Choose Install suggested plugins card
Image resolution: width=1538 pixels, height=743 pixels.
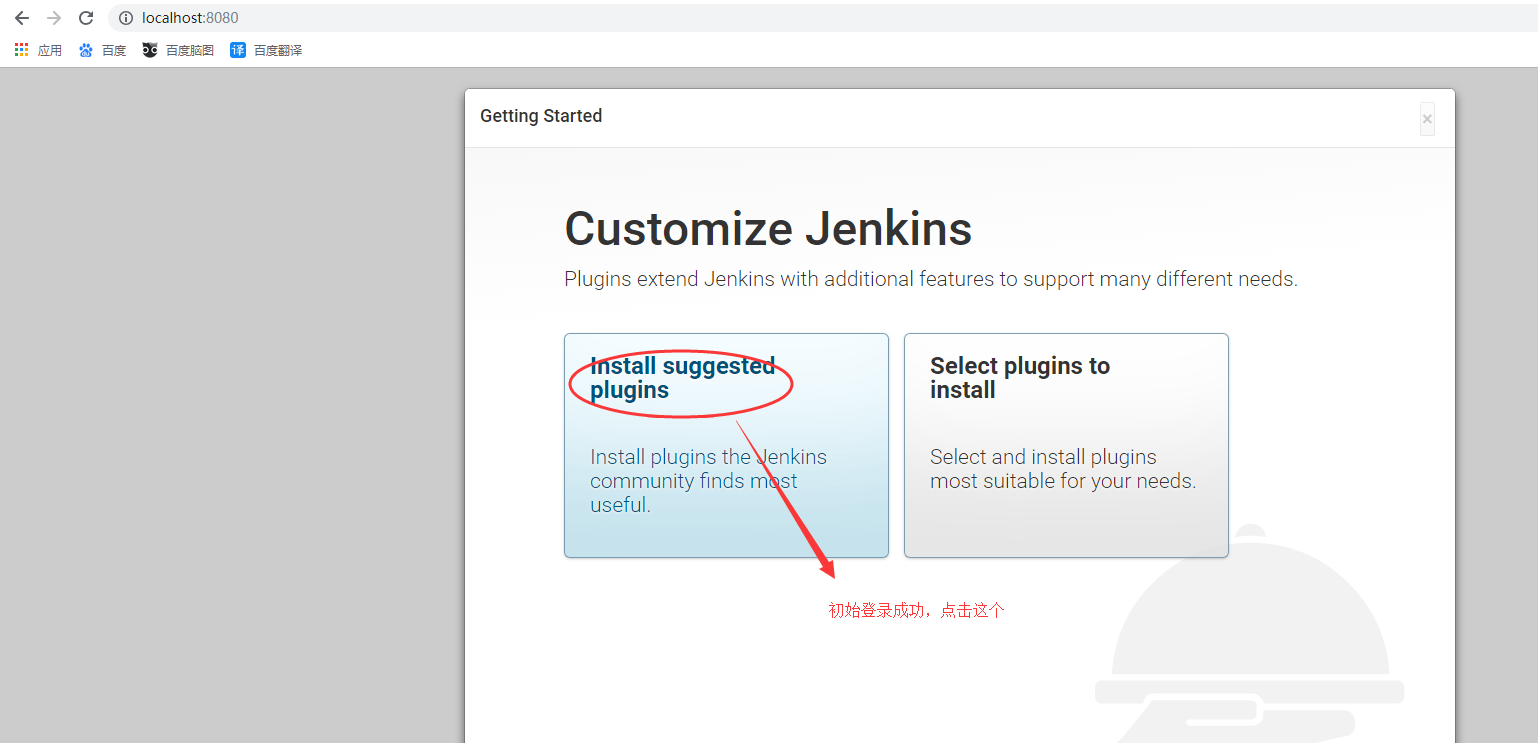(x=726, y=445)
